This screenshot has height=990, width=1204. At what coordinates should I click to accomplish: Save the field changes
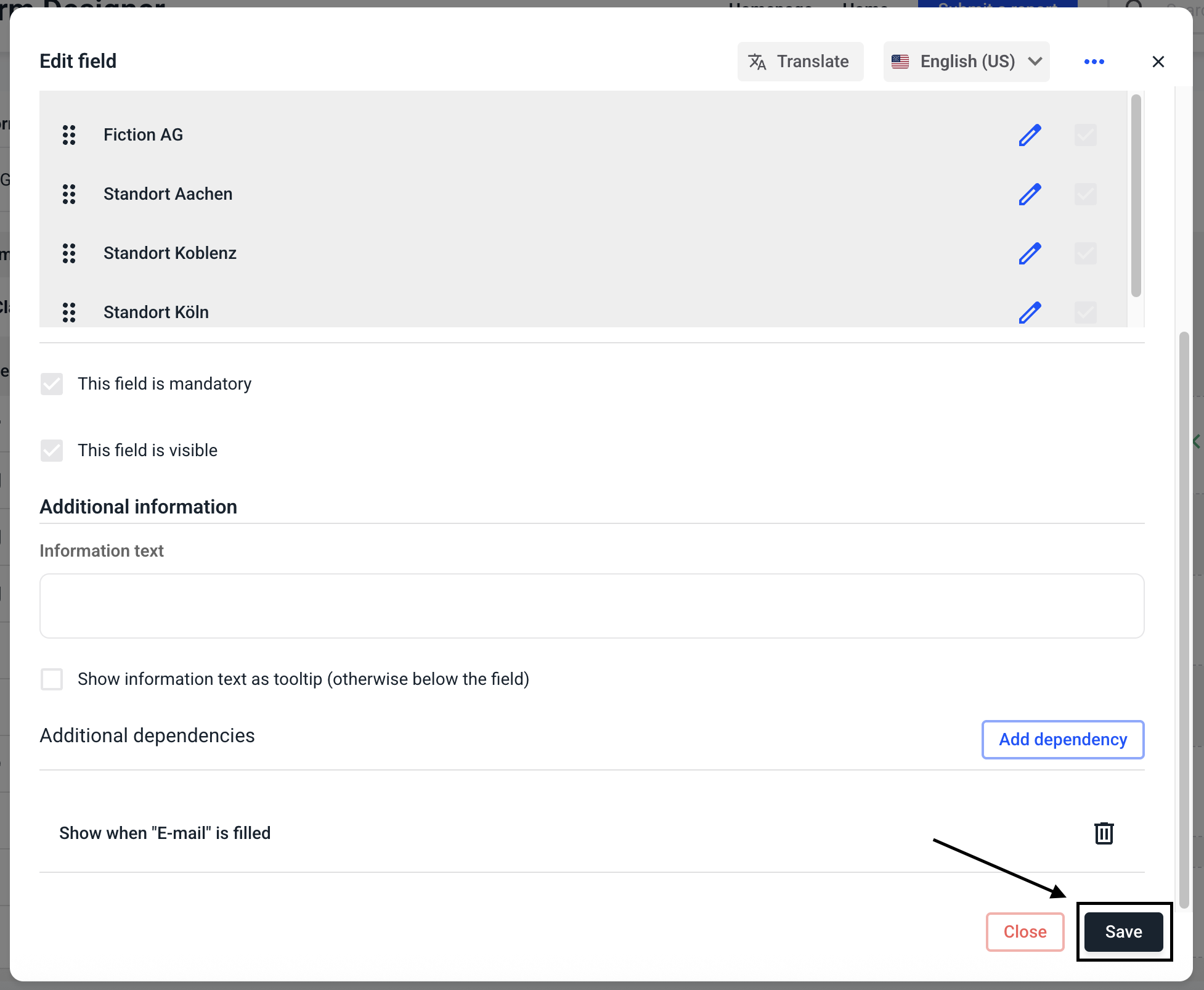tap(1123, 931)
